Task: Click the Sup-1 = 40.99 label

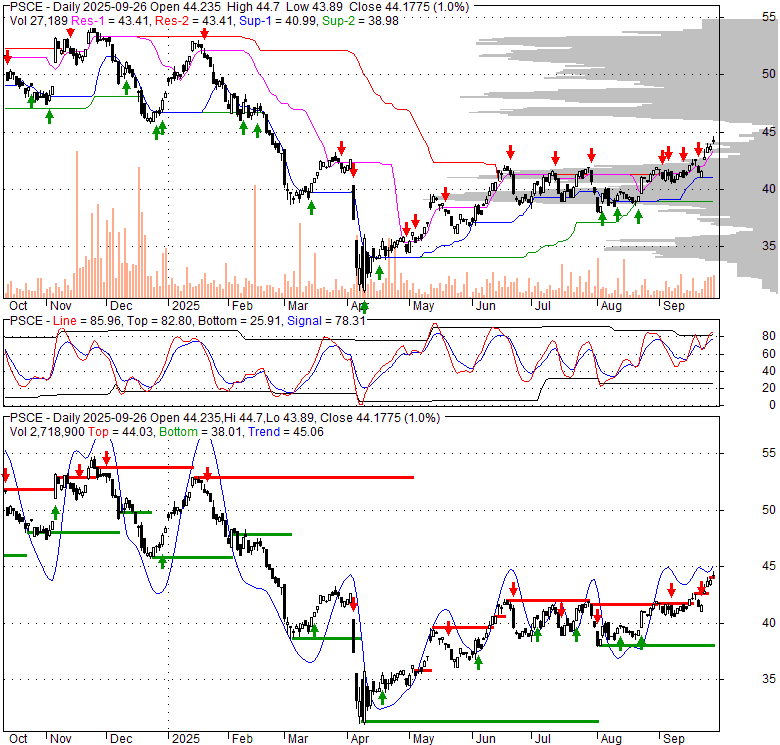Action: coord(278,21)
